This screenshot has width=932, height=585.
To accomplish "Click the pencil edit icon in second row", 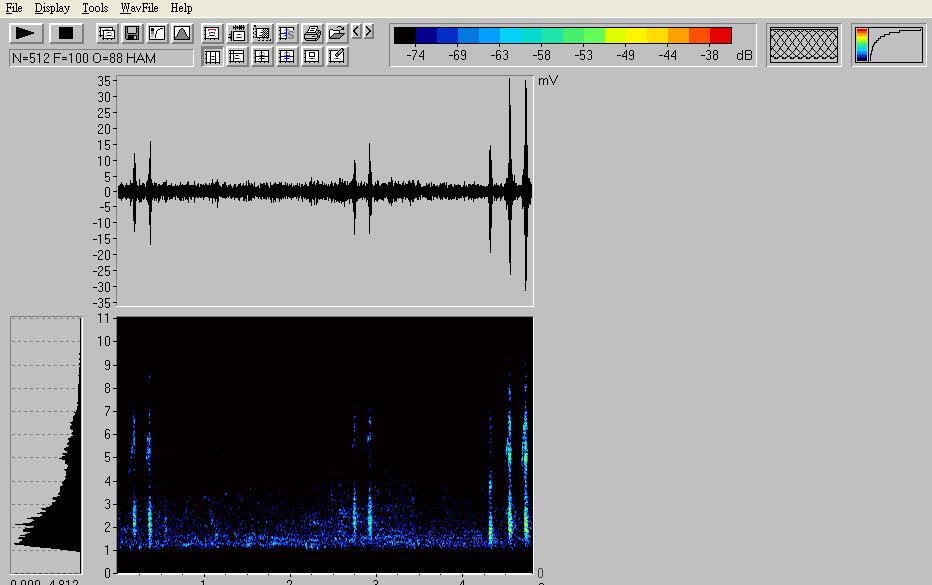I will click(x=337, y=57).
